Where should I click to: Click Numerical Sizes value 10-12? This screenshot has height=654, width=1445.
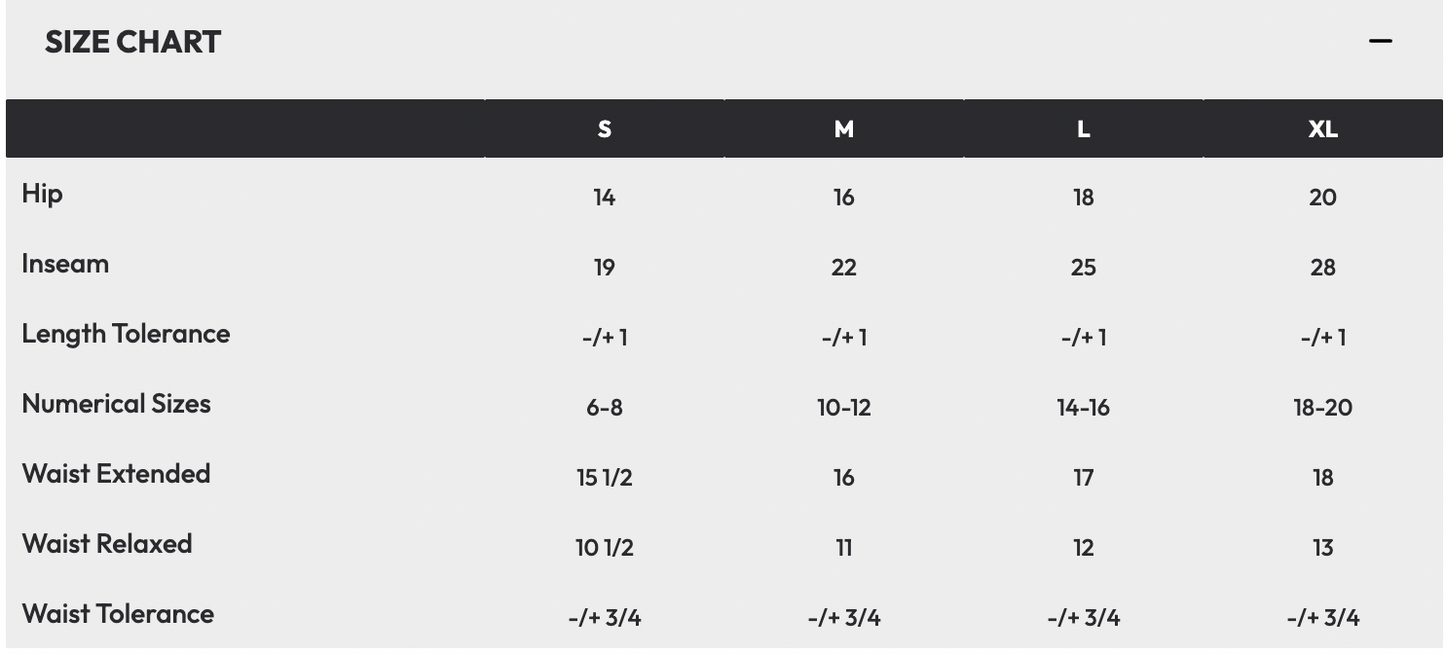pyautogui.click(x=844, y=407)
